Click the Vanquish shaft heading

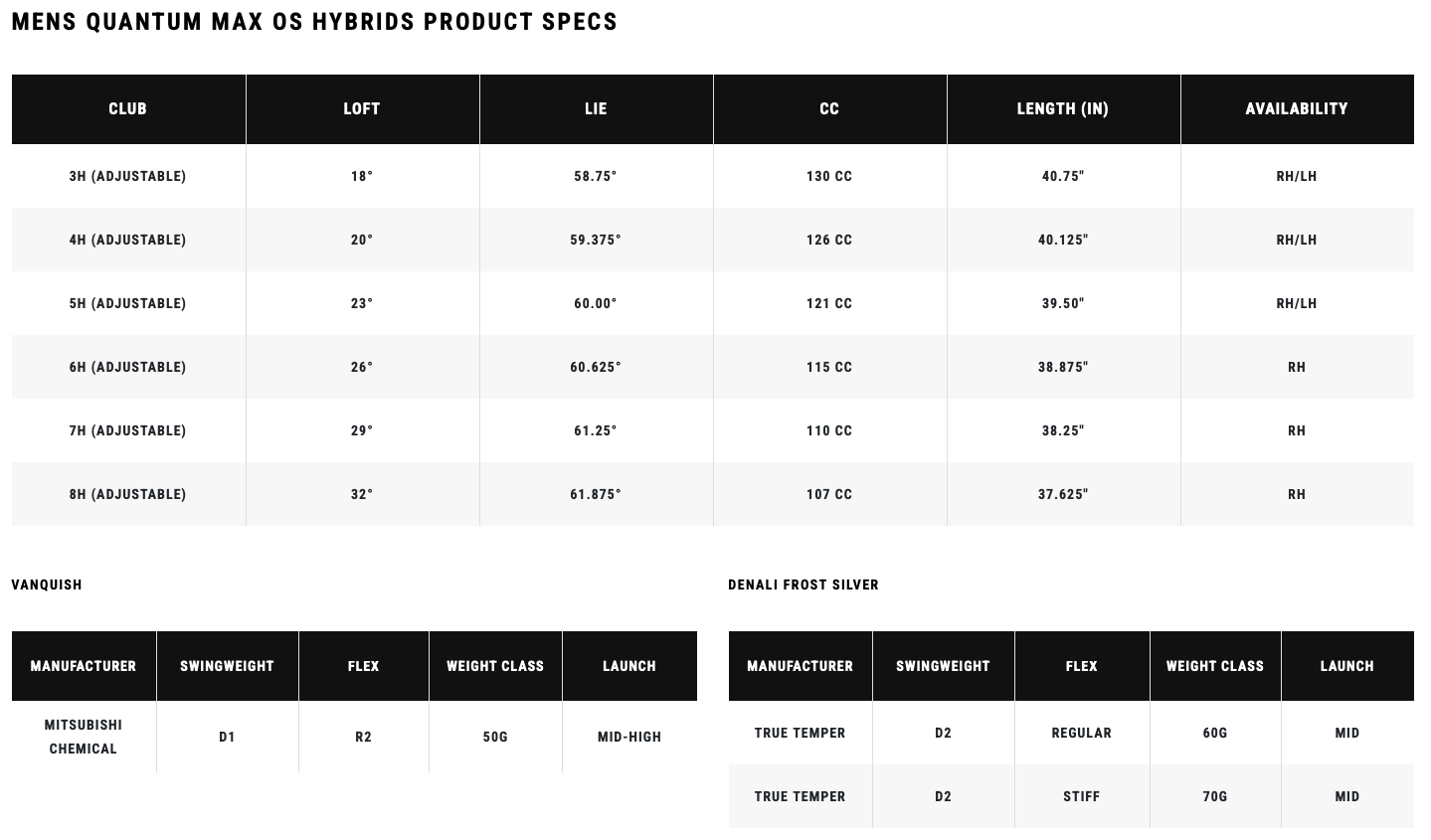click(x=47, y=585)
